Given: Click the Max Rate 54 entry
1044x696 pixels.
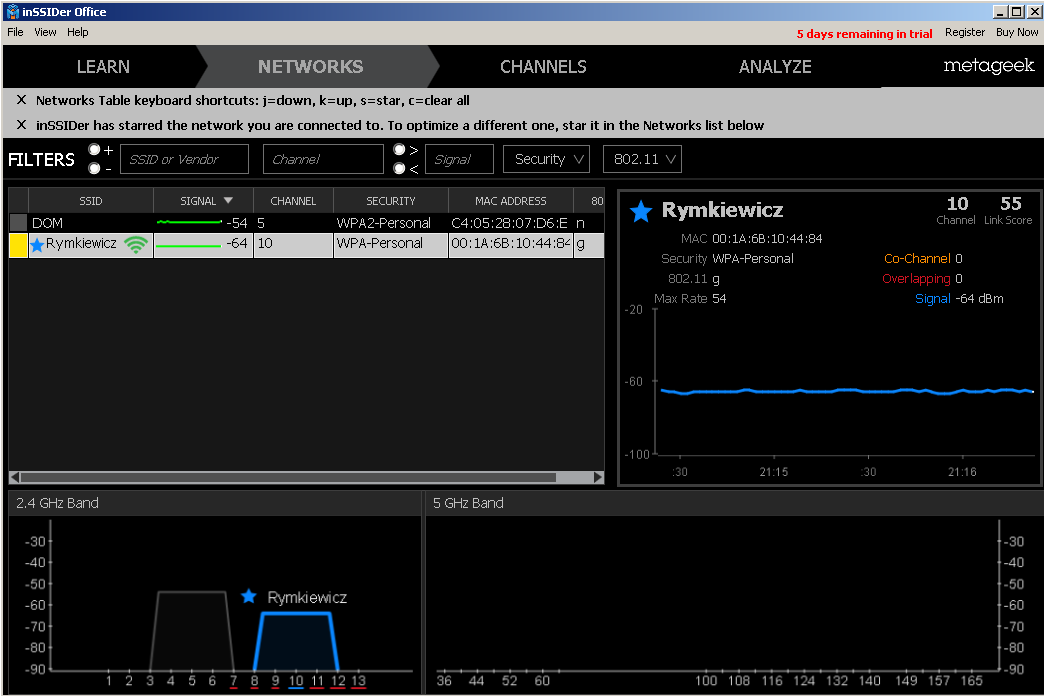Looking at the screenshot, I should 690,298.
